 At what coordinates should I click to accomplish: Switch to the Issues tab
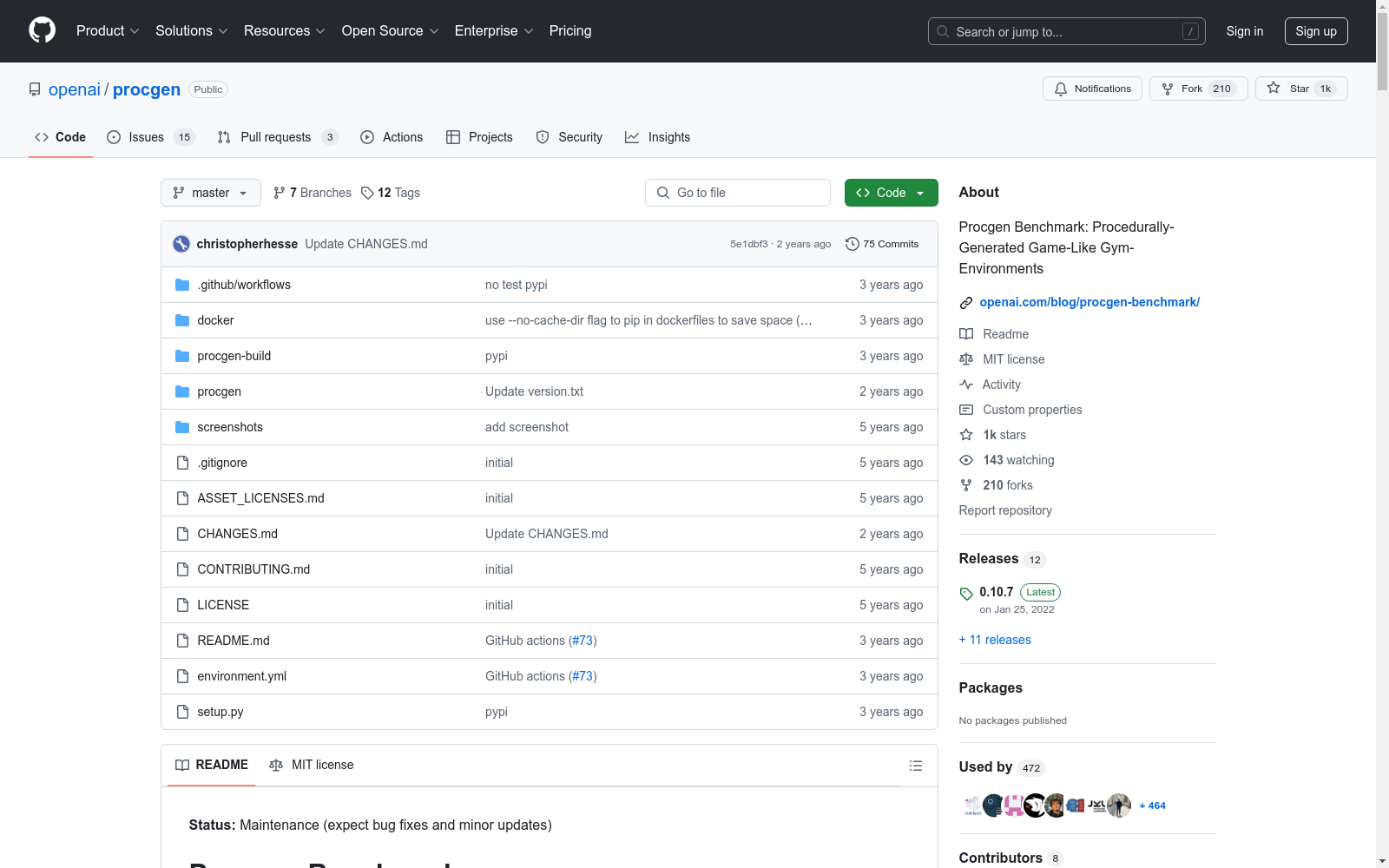(x=151, y=137)
